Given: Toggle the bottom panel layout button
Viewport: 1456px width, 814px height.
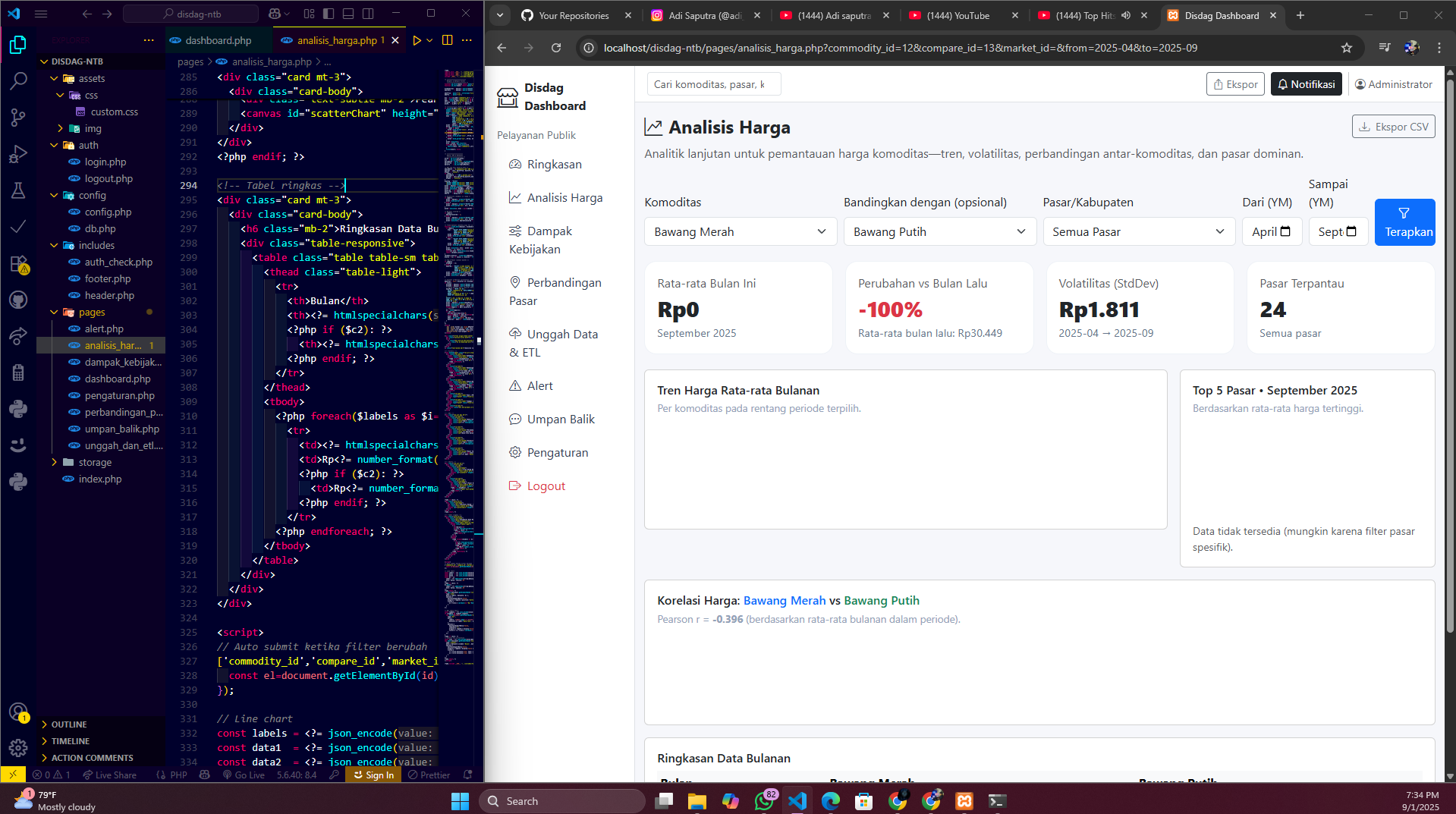Looking at the screenshot, I should click(x=348, y=14).
